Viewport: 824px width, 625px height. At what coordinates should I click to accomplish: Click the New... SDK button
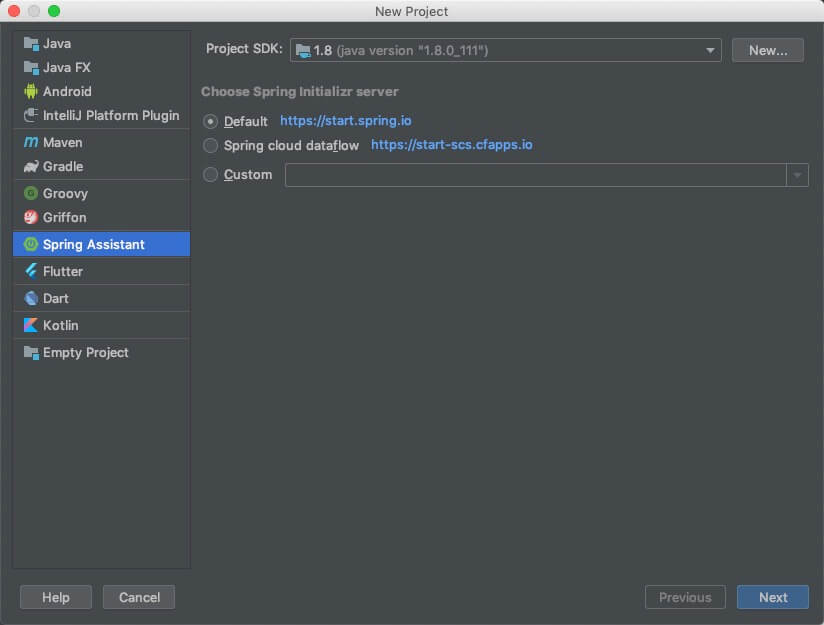768,50
